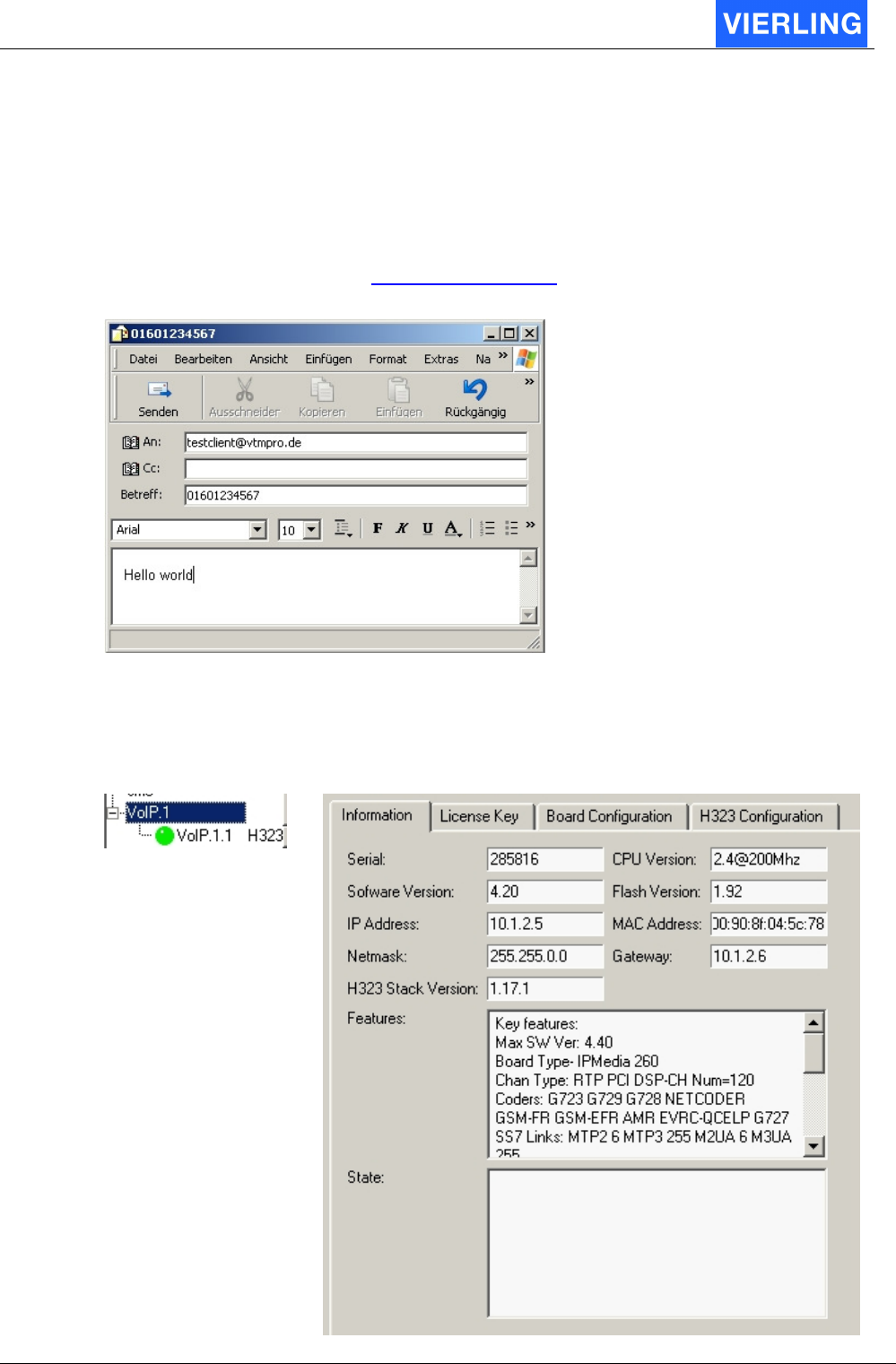The width and height of the screenshot is (896, 1364).
Task: Click the numbered list icon
Action: 487,528
